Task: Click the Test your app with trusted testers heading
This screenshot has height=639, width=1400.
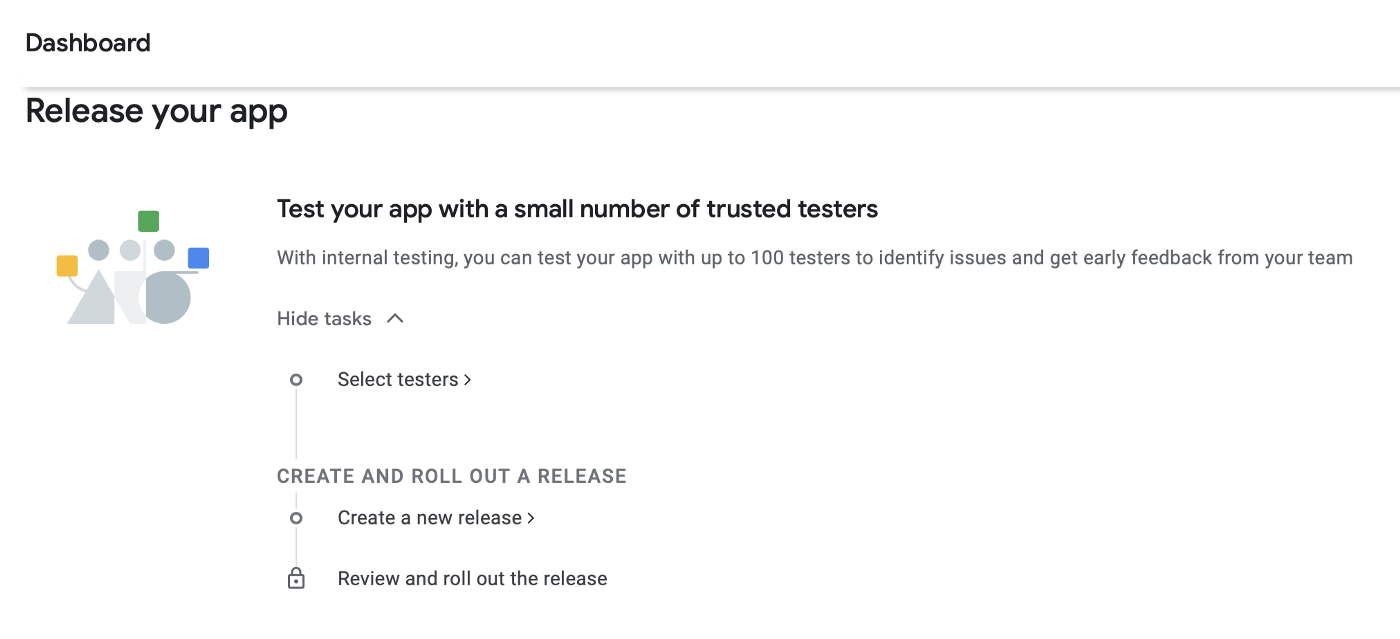Action: point(577,209)
